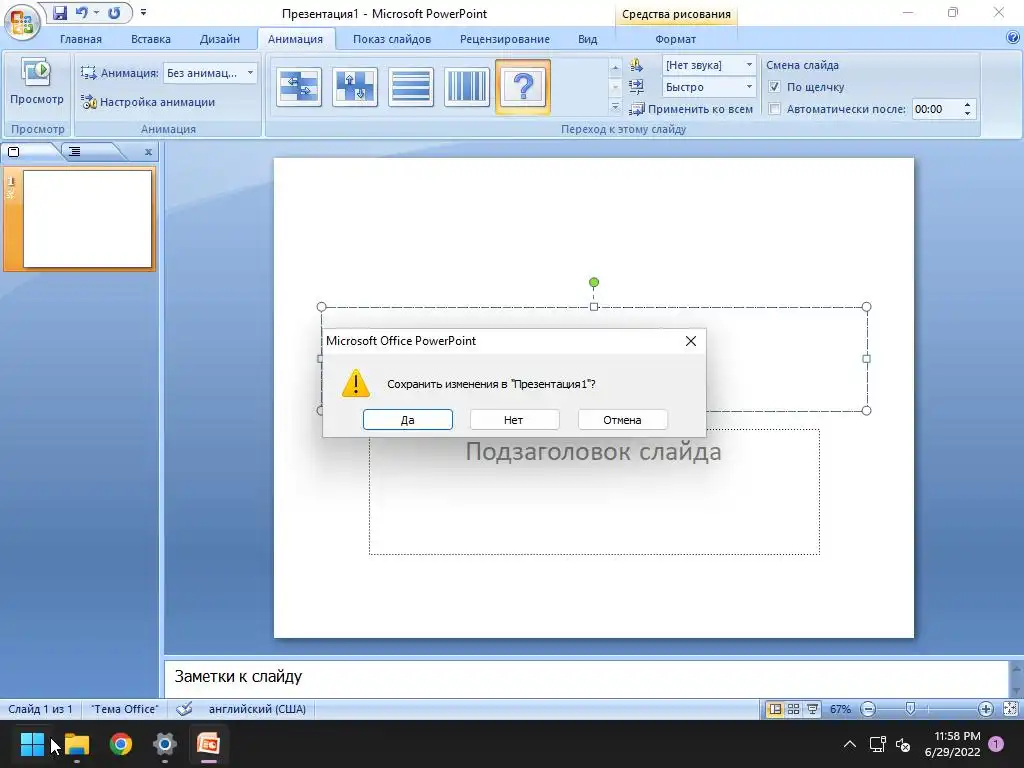Open quick access toolbar customization arrow
The height and width of the screenshot is (768, 1024).
(x=143, y=12)
